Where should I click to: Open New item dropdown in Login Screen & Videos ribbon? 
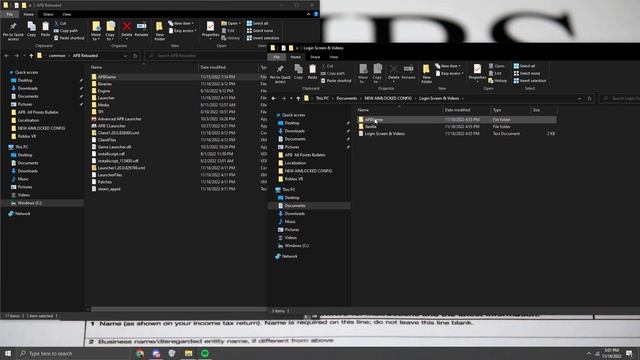point(448,66)
